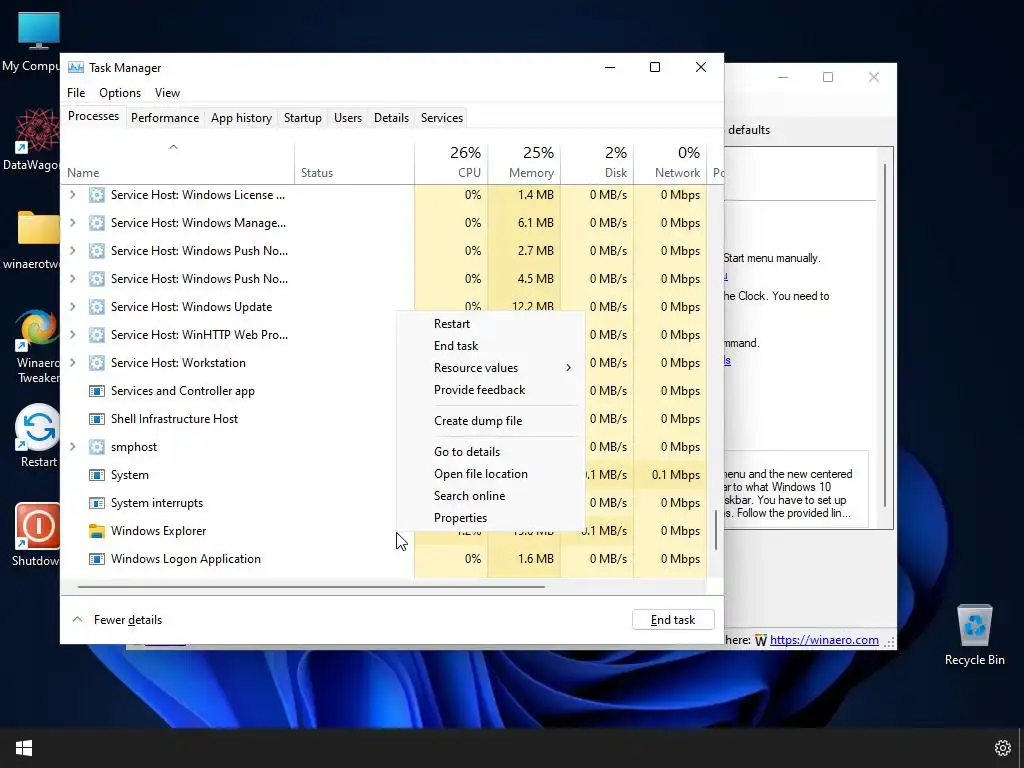Select the second Windows Push No... row

[383, 279]
